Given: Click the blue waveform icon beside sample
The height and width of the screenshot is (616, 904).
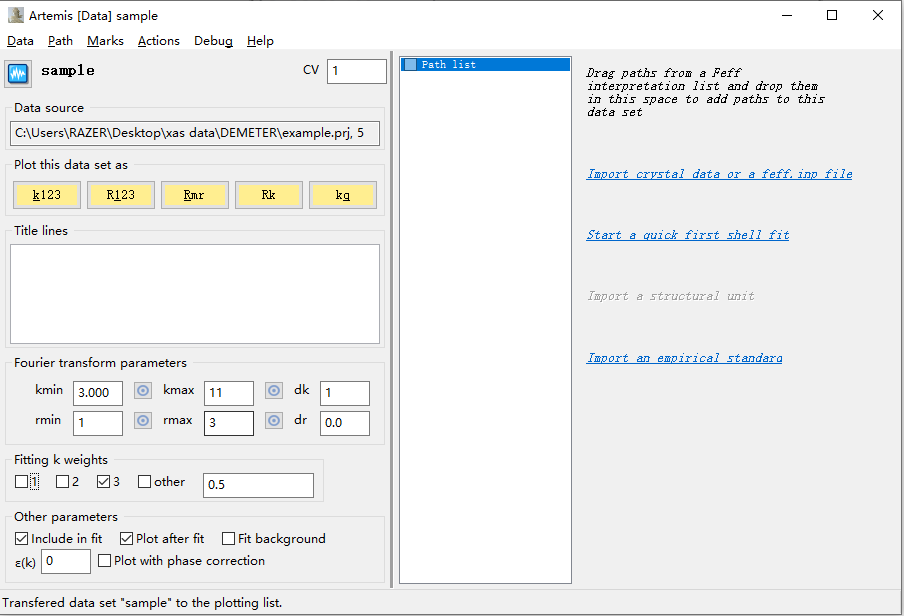Looking at the screenshot, I should pos(18,74).
